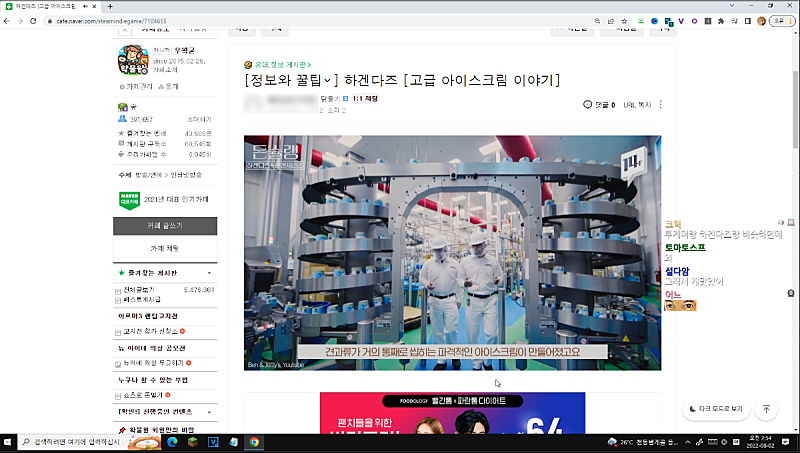Open the green mail extension icon
Image resolution: width=800 pixels, height=453 pixels.
641,21
